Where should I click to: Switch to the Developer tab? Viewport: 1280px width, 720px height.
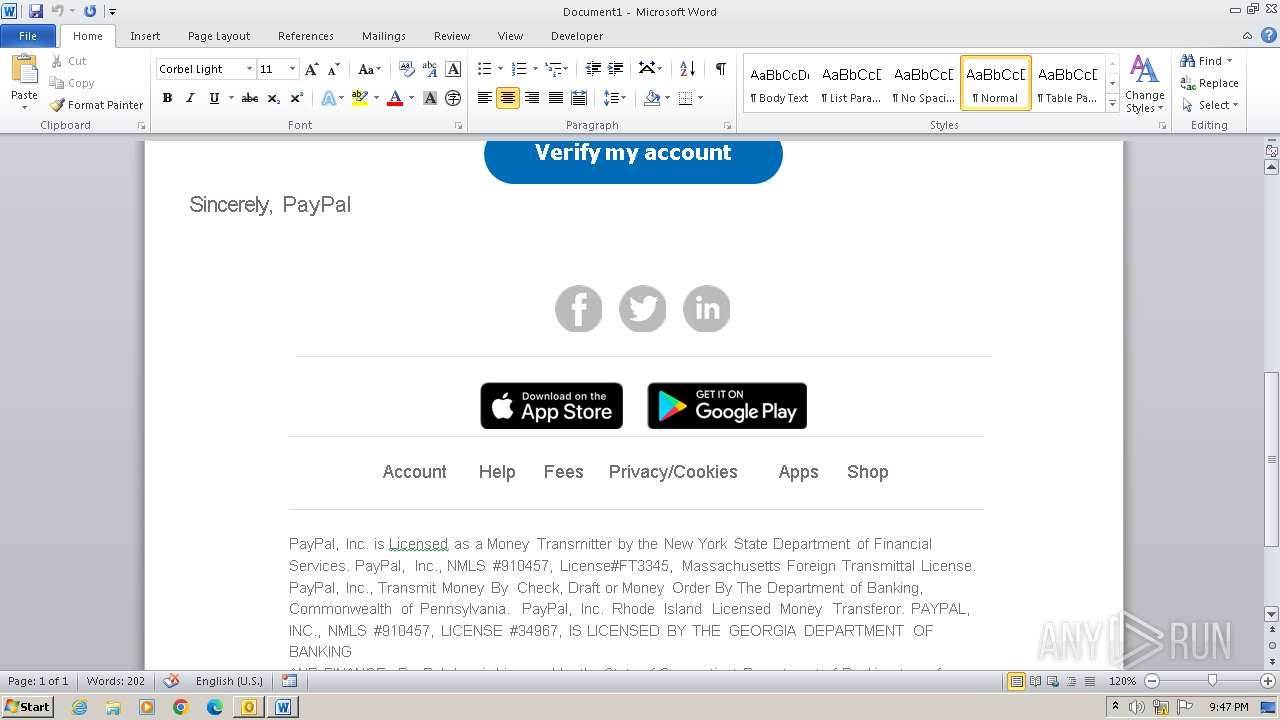click(x=577, y=36)
